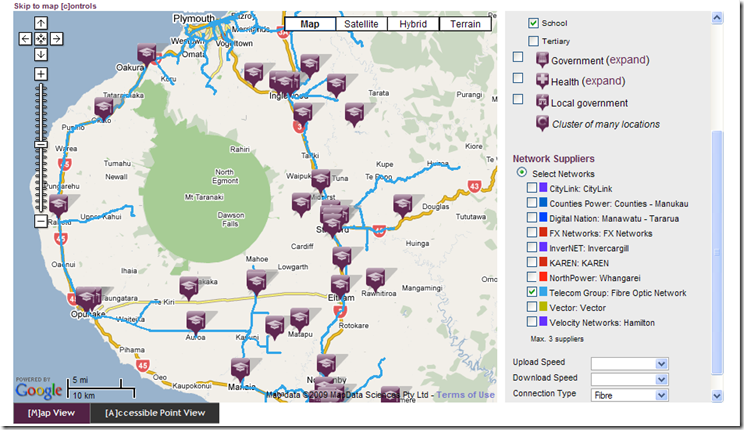This screenshot has width=744, height=430.
Task: Expand the Government category link
Action: [x=629, y=60]
